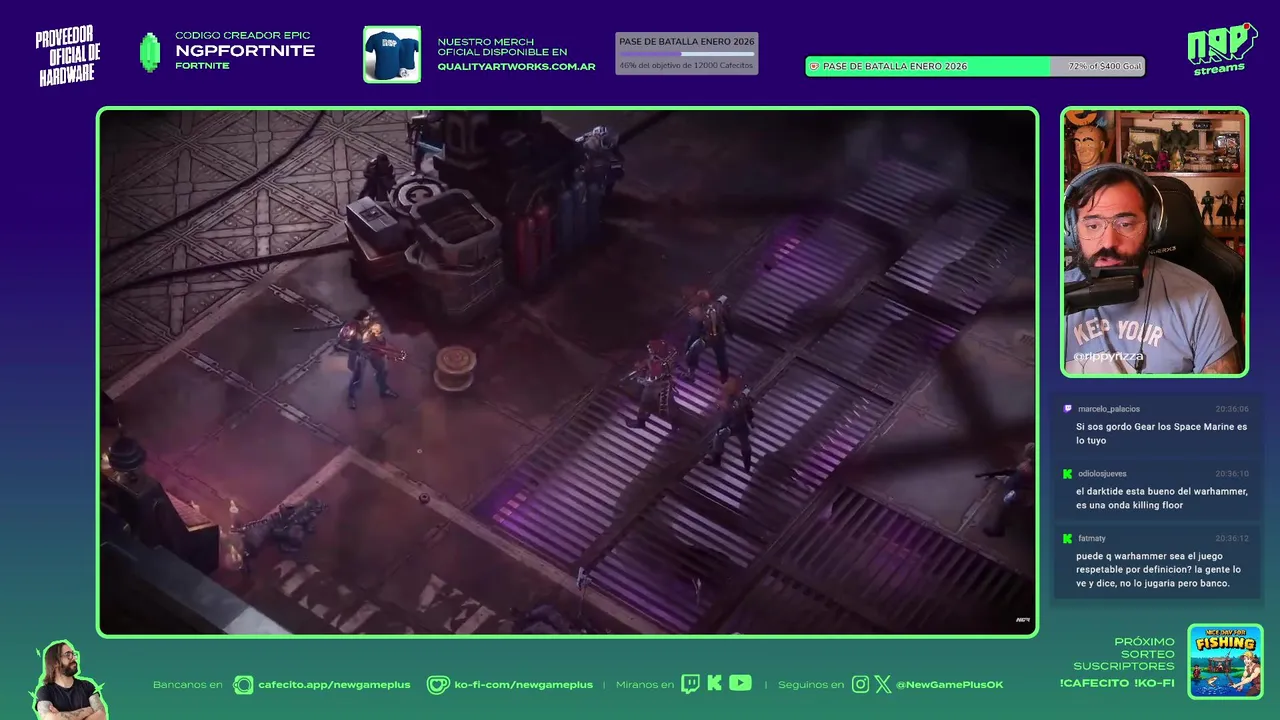Click Pase de Batalla Enero 2026 gray widget title
This screenshot has width=1280, height=720.
pos(686,42)
